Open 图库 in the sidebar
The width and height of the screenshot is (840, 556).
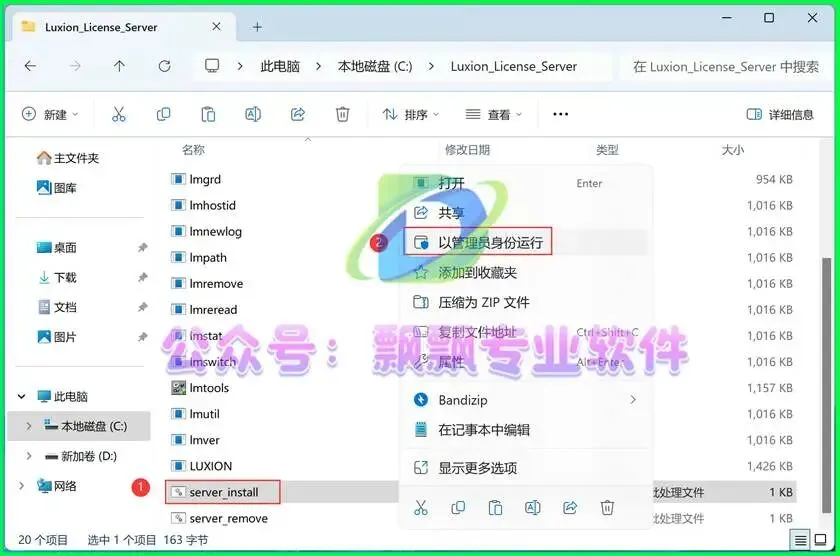(x=57, y=187)
